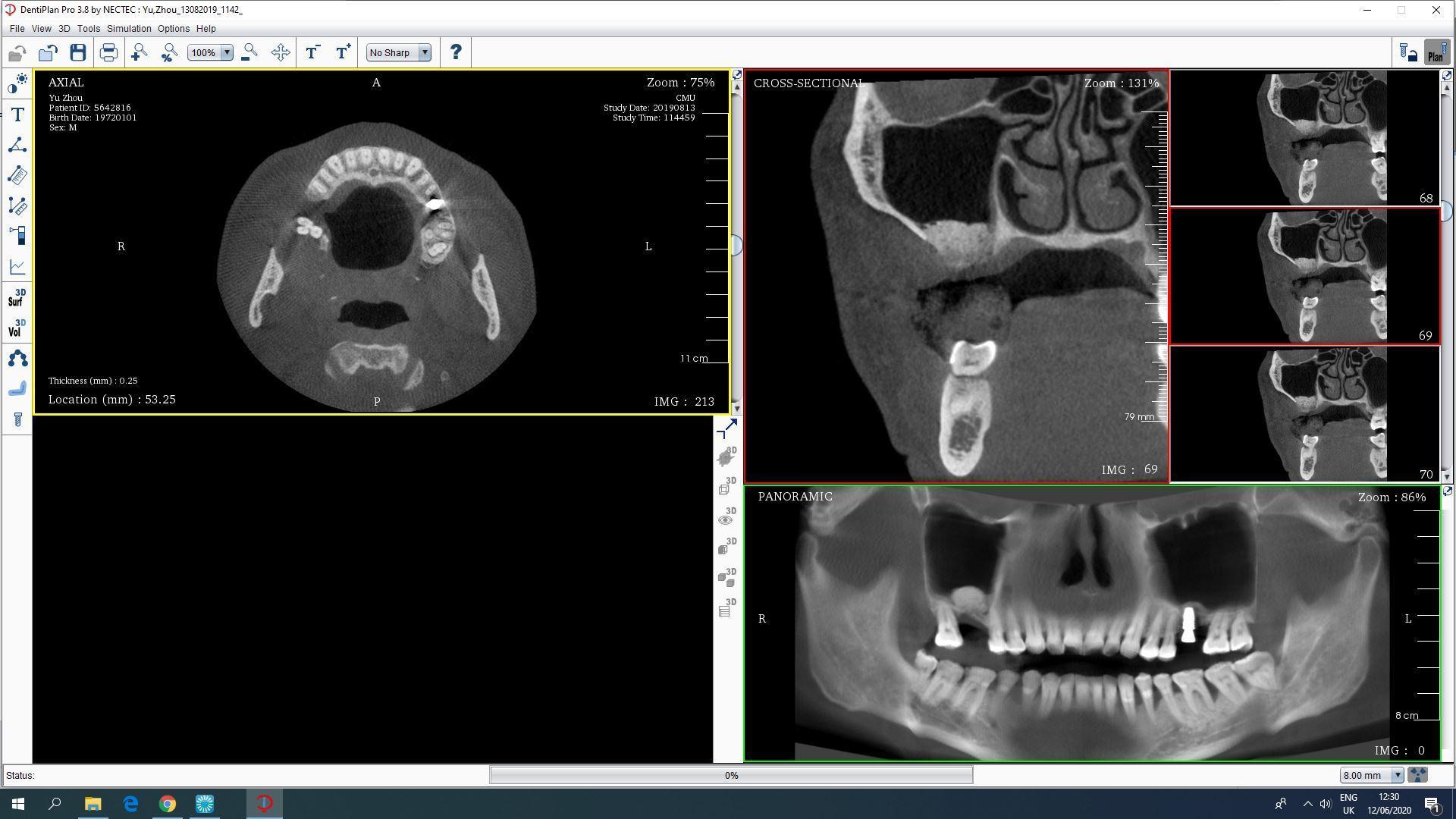
Task: Click axial scrollbar down arrow
Action: pyautogui.click(x=736, y=409)
